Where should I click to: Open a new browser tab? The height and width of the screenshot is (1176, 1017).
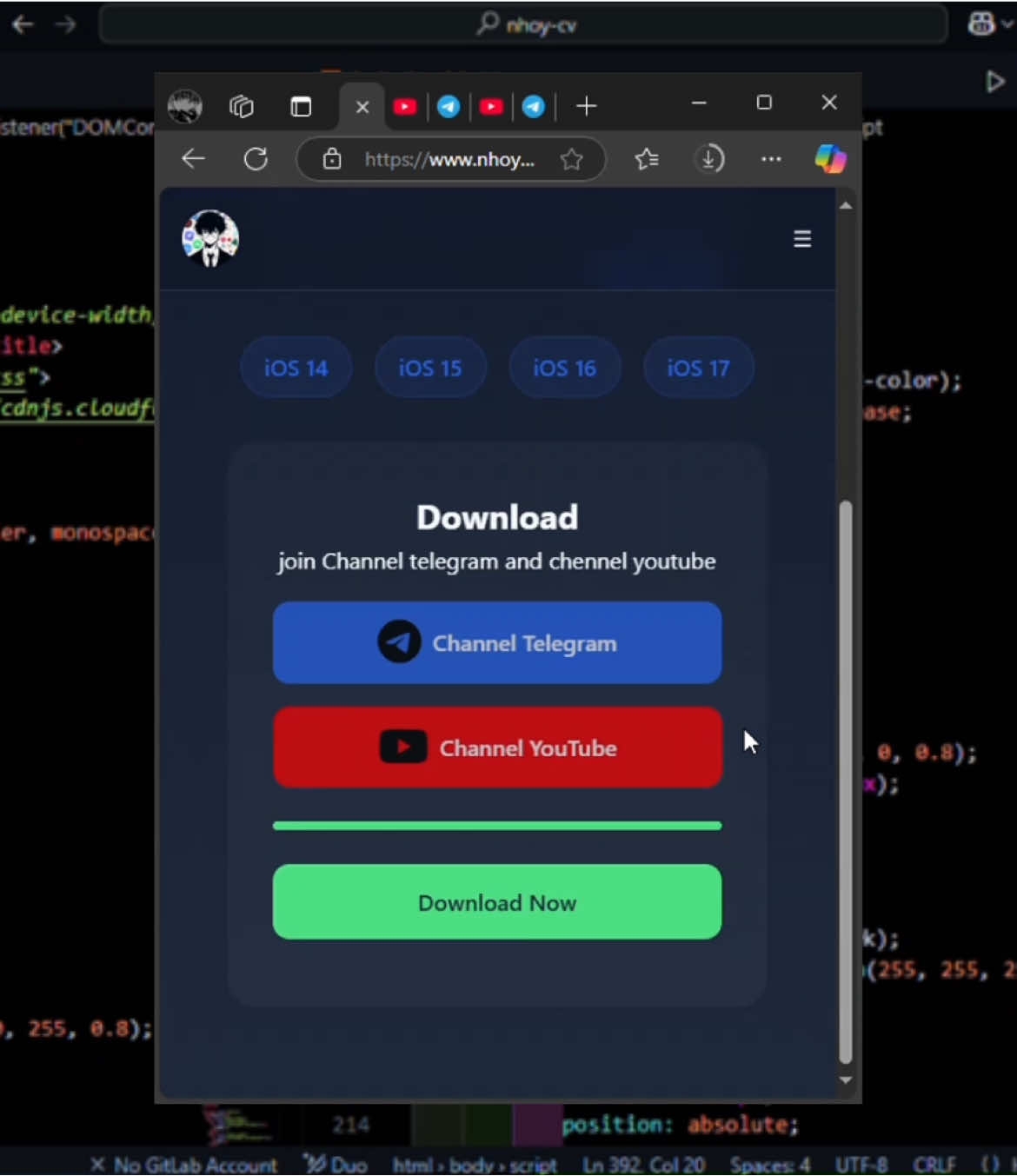click(587, 107)
